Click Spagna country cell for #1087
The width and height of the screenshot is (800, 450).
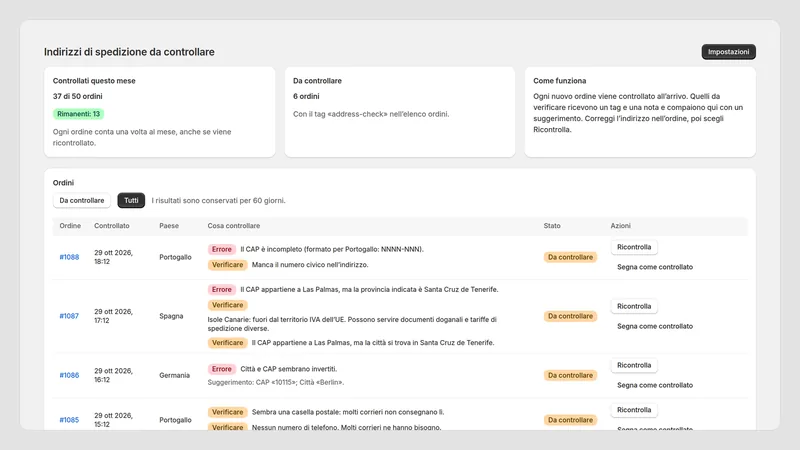click(171, 316)
